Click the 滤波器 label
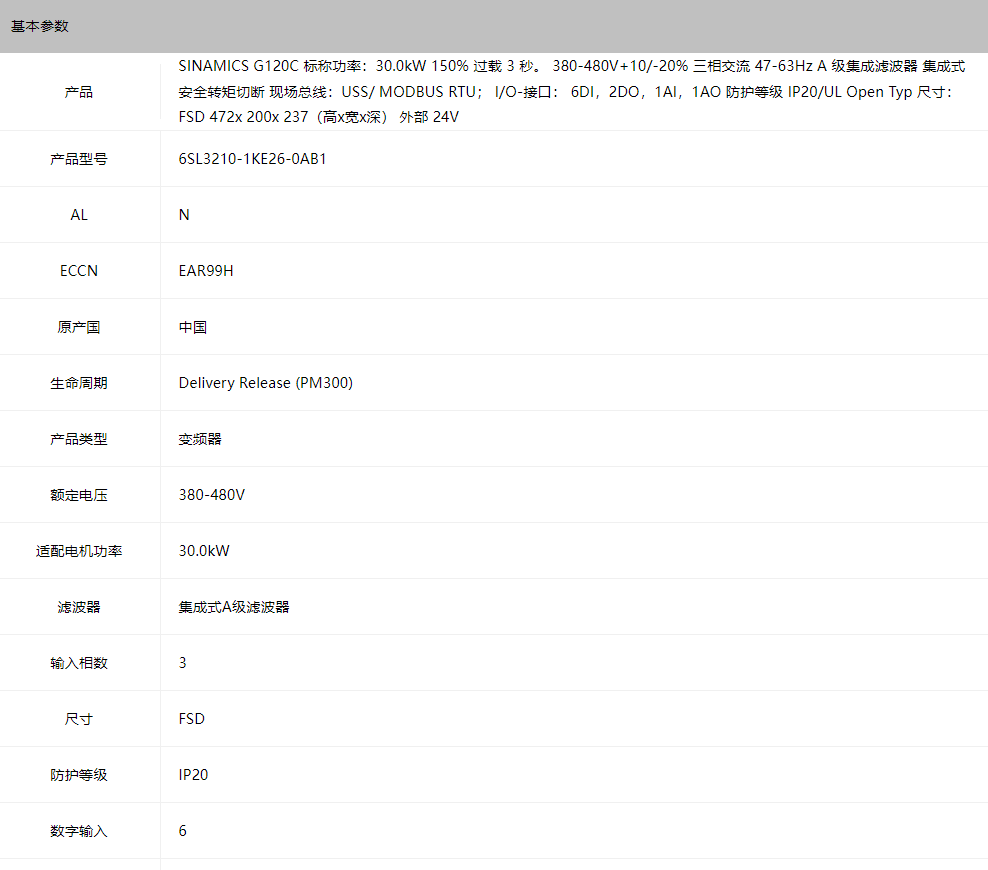 (x=79, y=607)
